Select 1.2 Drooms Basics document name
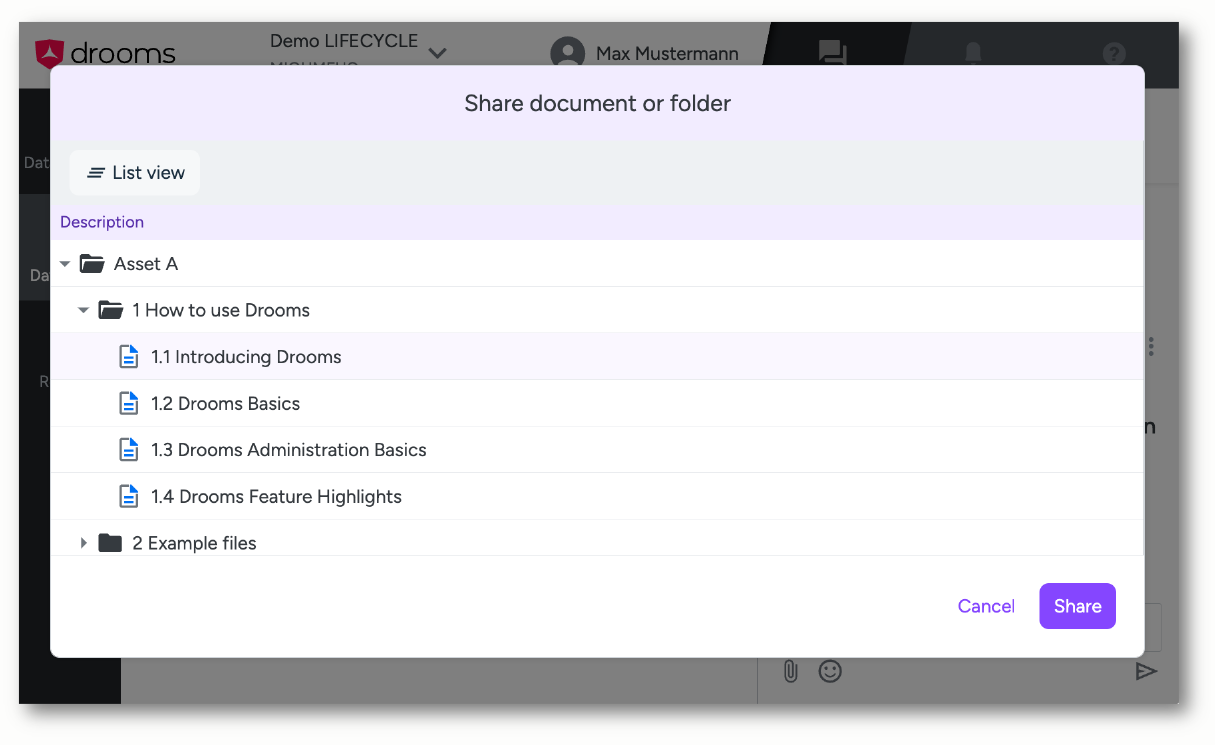The width and height of the screenshot is (1215, 745). (226, 404)
